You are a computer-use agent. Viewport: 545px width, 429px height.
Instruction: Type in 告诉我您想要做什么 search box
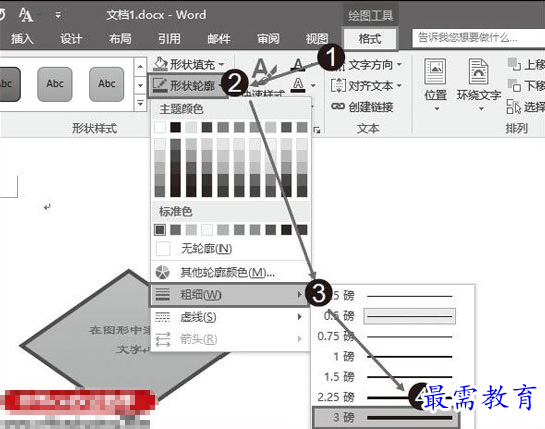[478, 38]
